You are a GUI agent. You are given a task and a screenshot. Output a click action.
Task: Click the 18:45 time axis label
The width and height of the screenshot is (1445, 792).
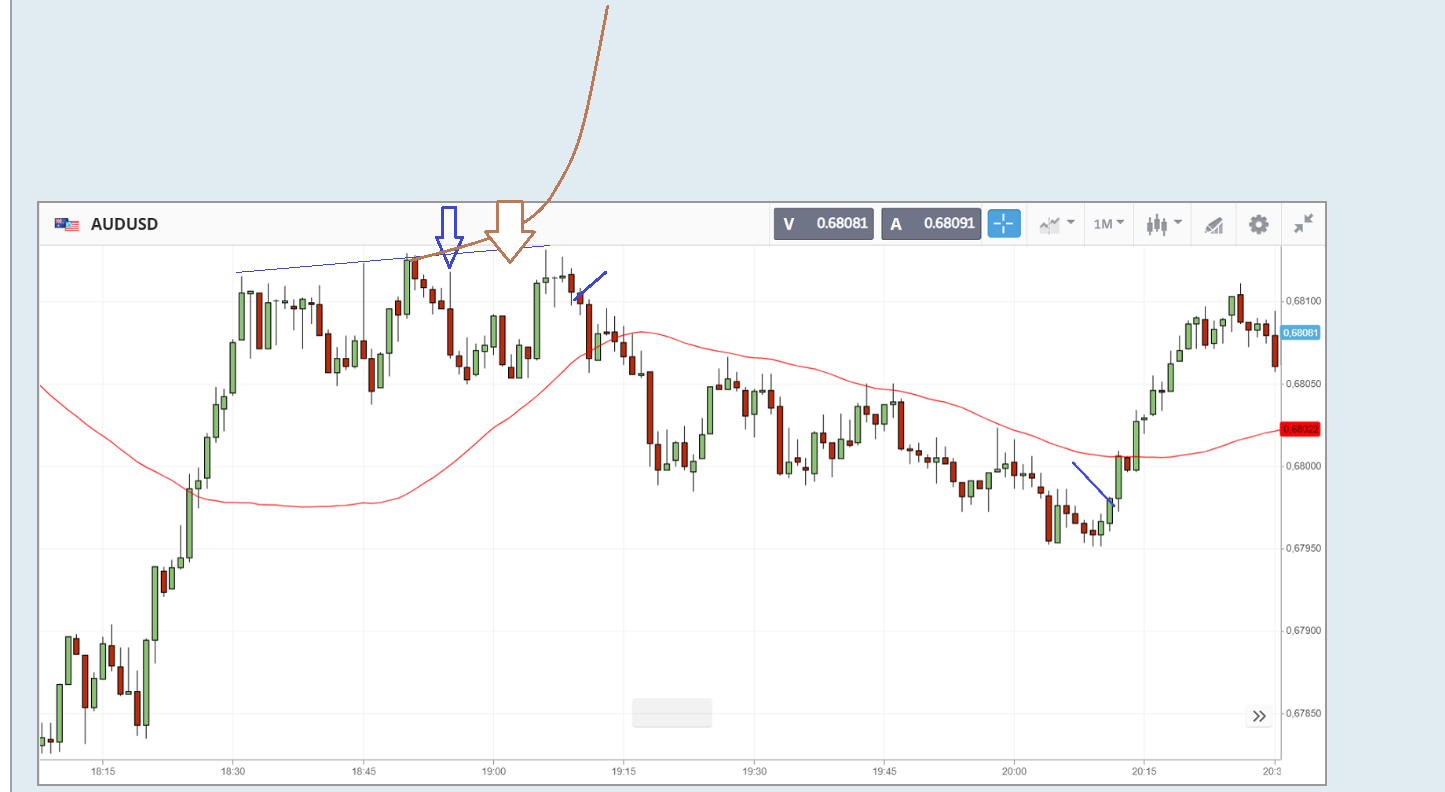coord(364,772)
